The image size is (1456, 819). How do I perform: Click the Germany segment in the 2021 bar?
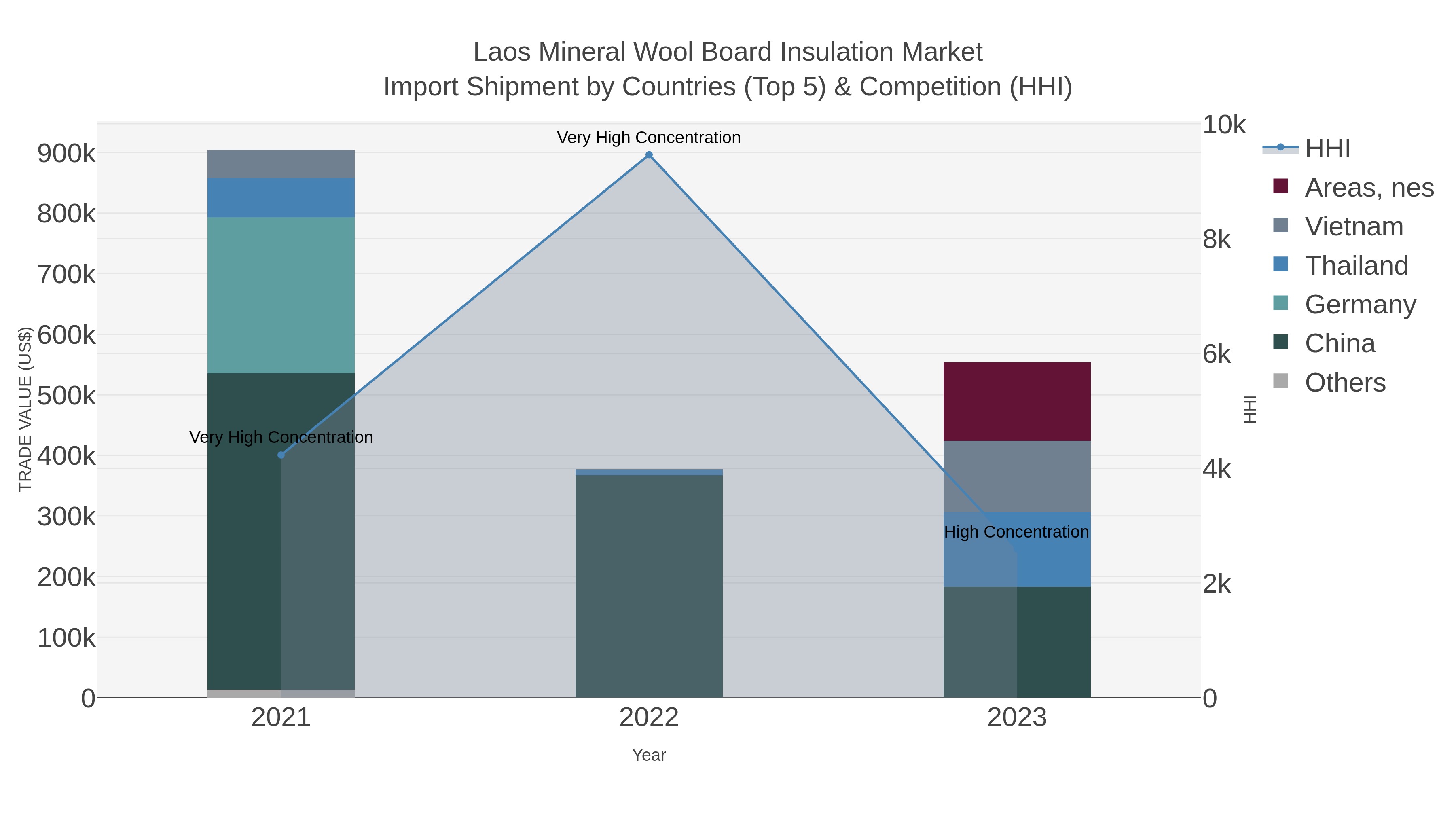click(281, 295)
